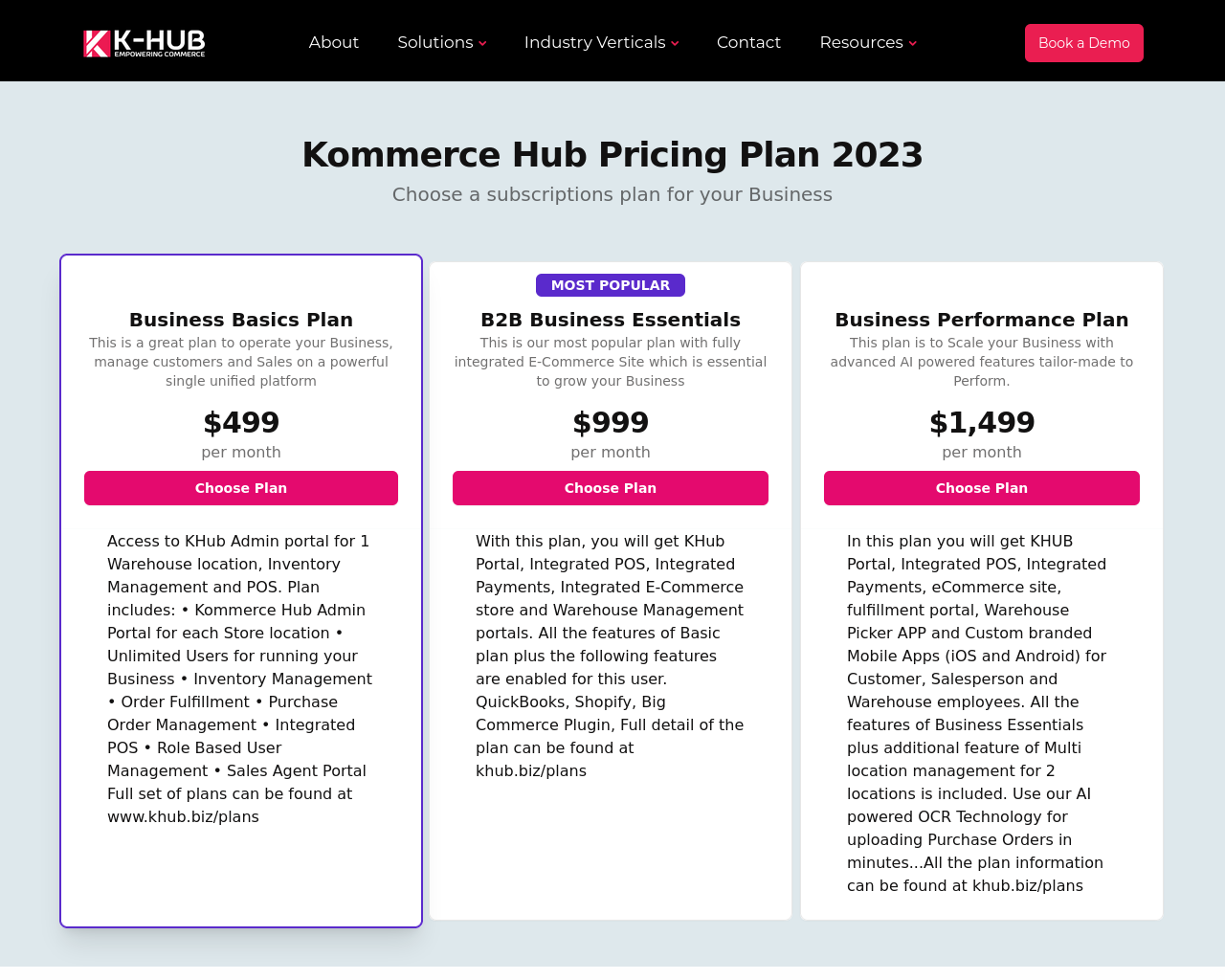
Task: Click the MOST POPULAR badge
Action: coord(611,285)
